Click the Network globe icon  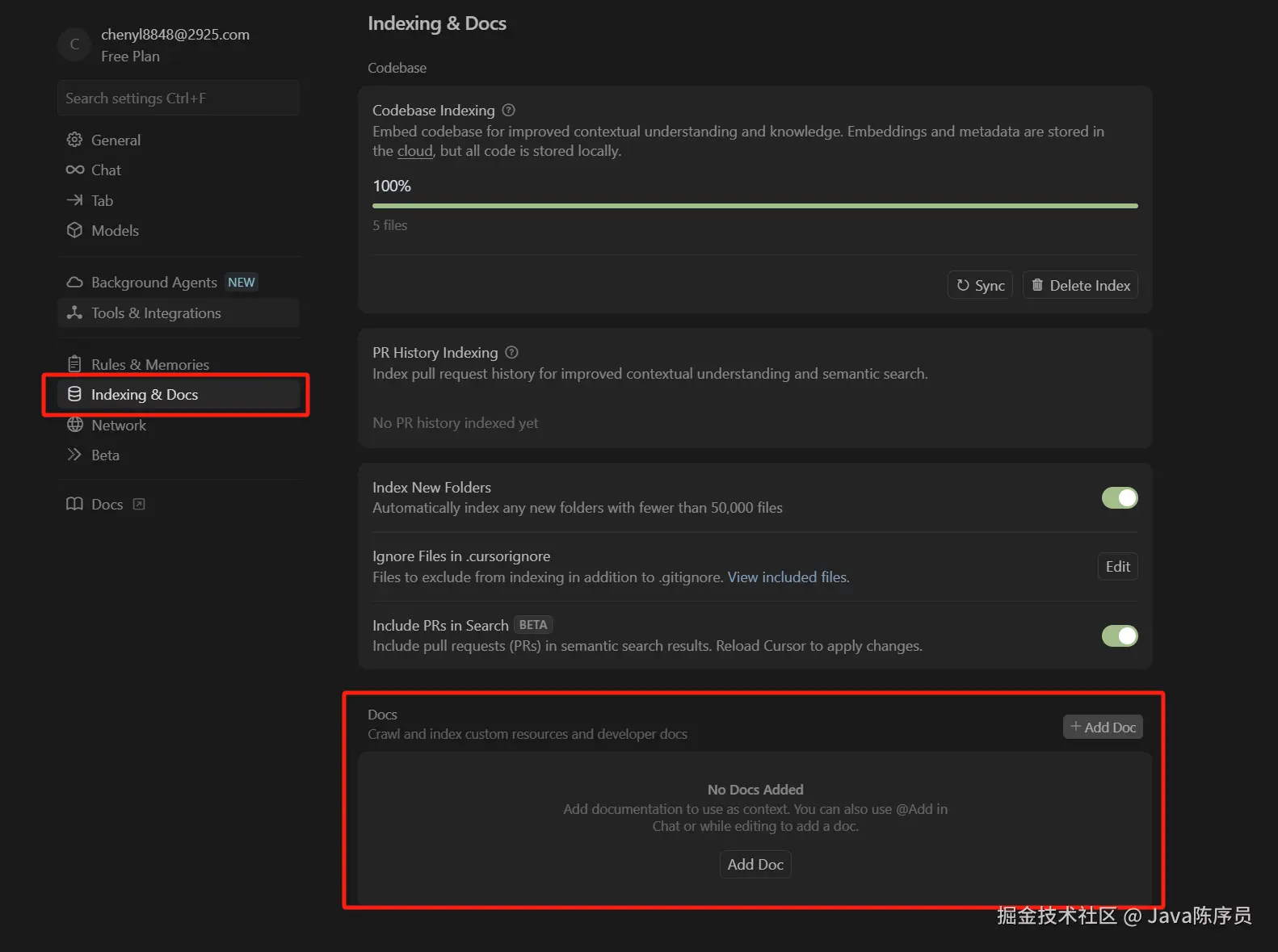click(74, 425)
